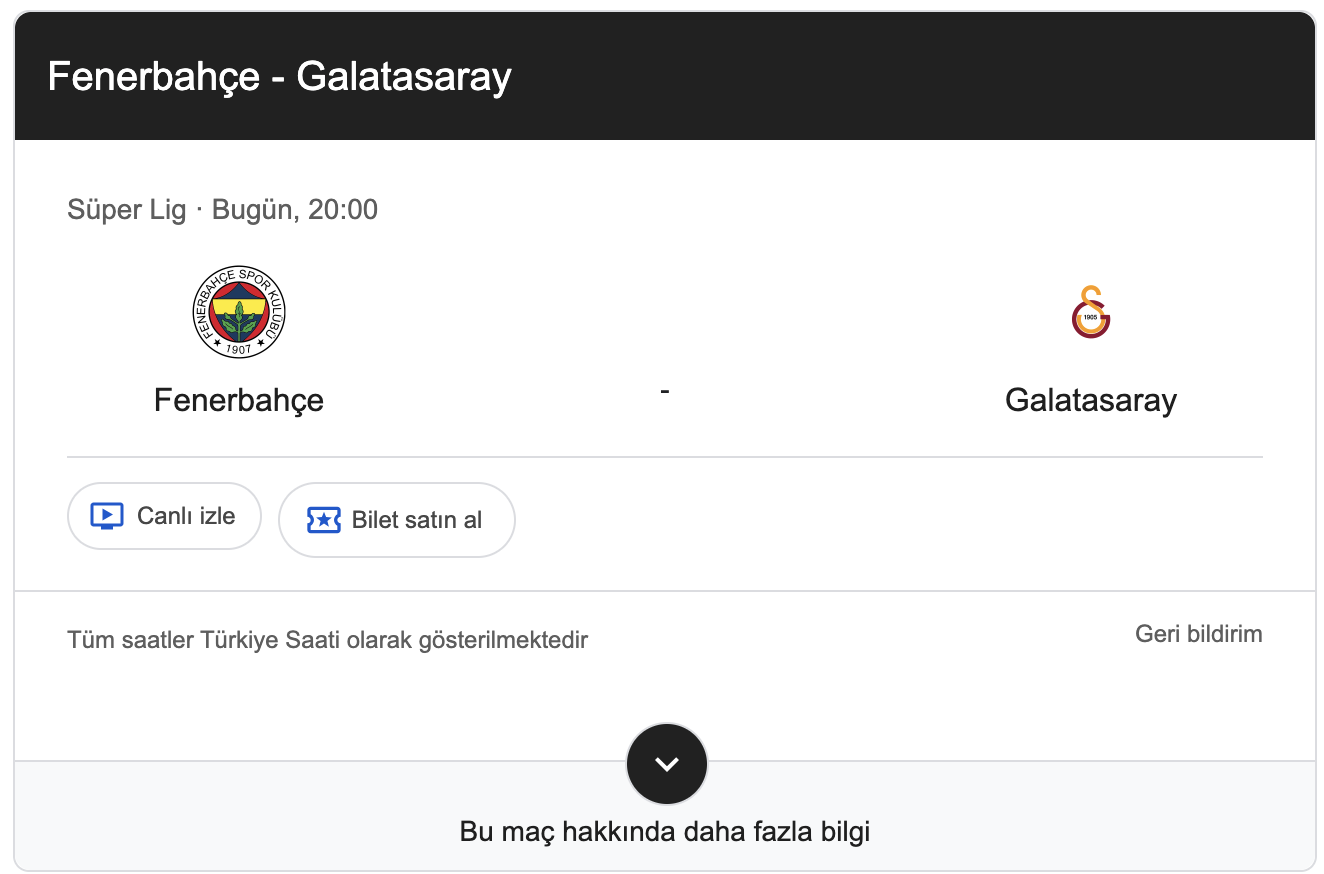
Task: Click empty area of the black header bar
Action: (900, 77)
